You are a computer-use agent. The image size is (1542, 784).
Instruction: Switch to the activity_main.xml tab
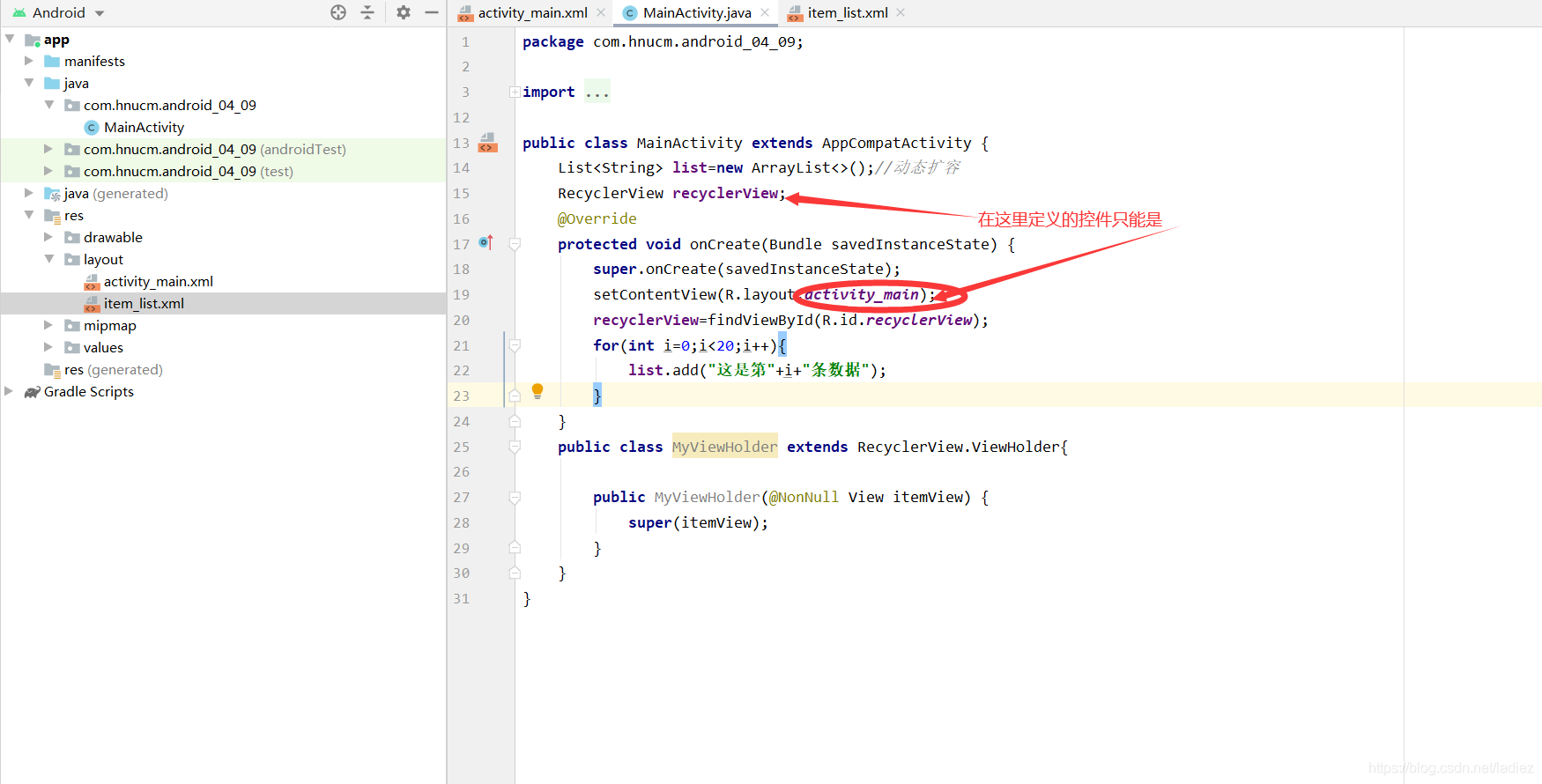click(523, 13)
